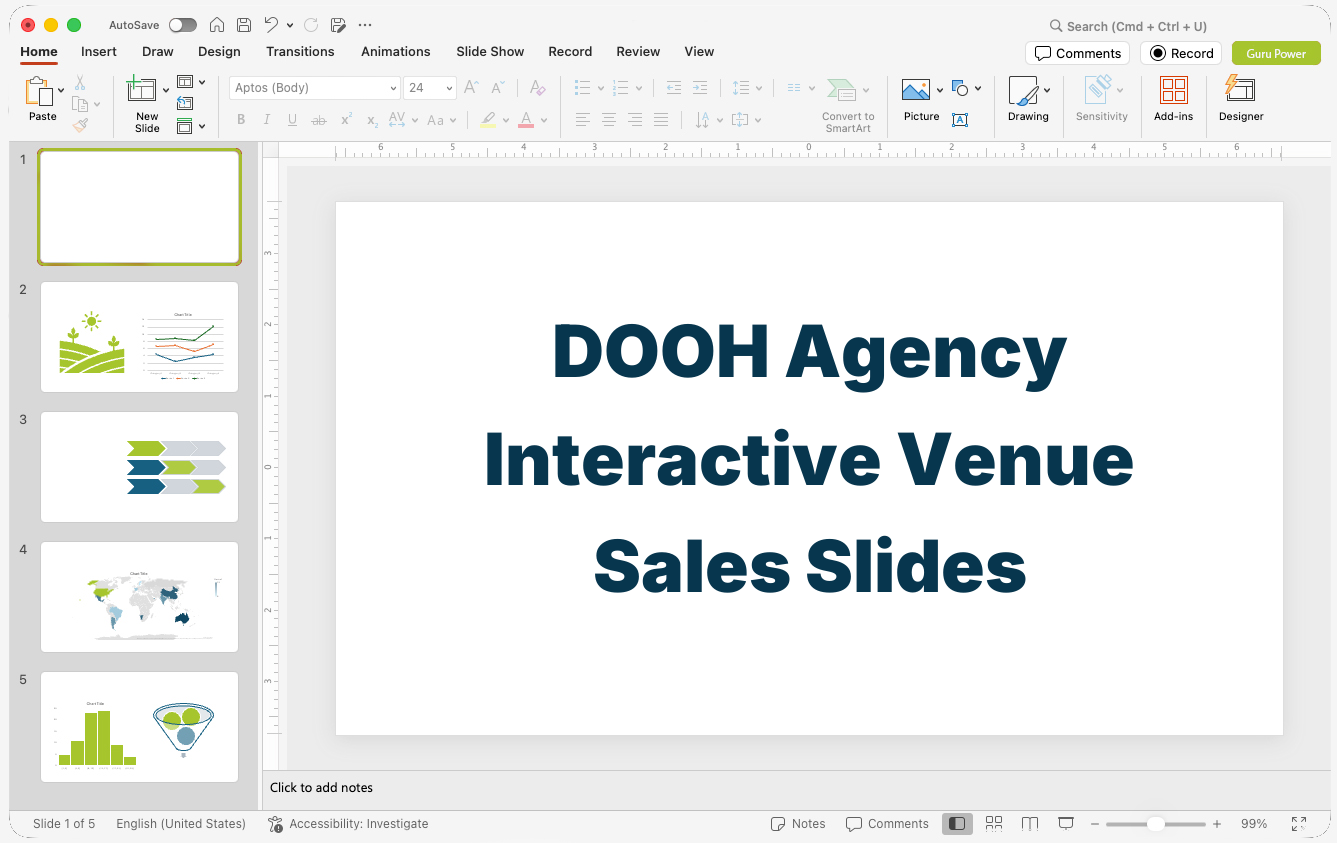
Task: Switch to Slide Sorter view
Action: (994, 823)
